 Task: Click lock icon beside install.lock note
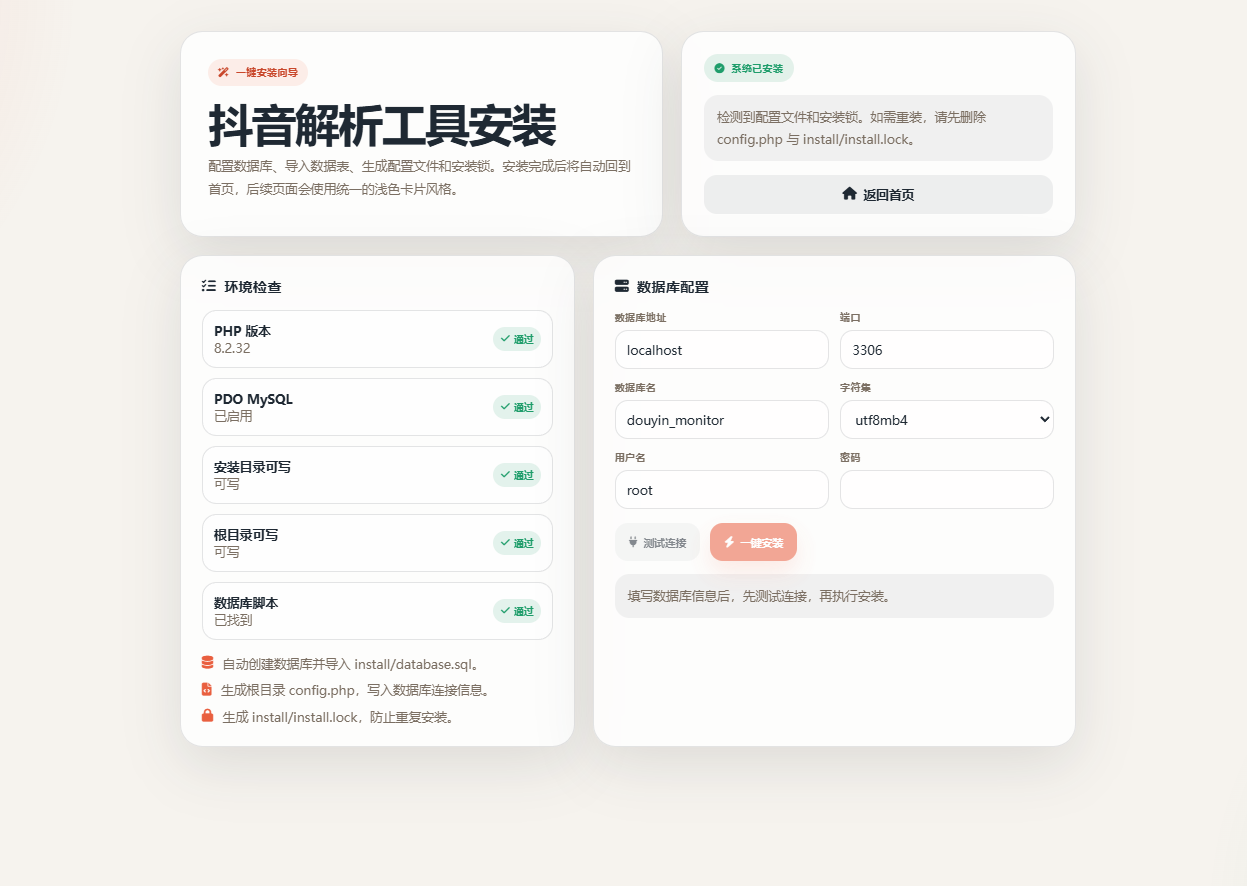[x=207, y=716]
